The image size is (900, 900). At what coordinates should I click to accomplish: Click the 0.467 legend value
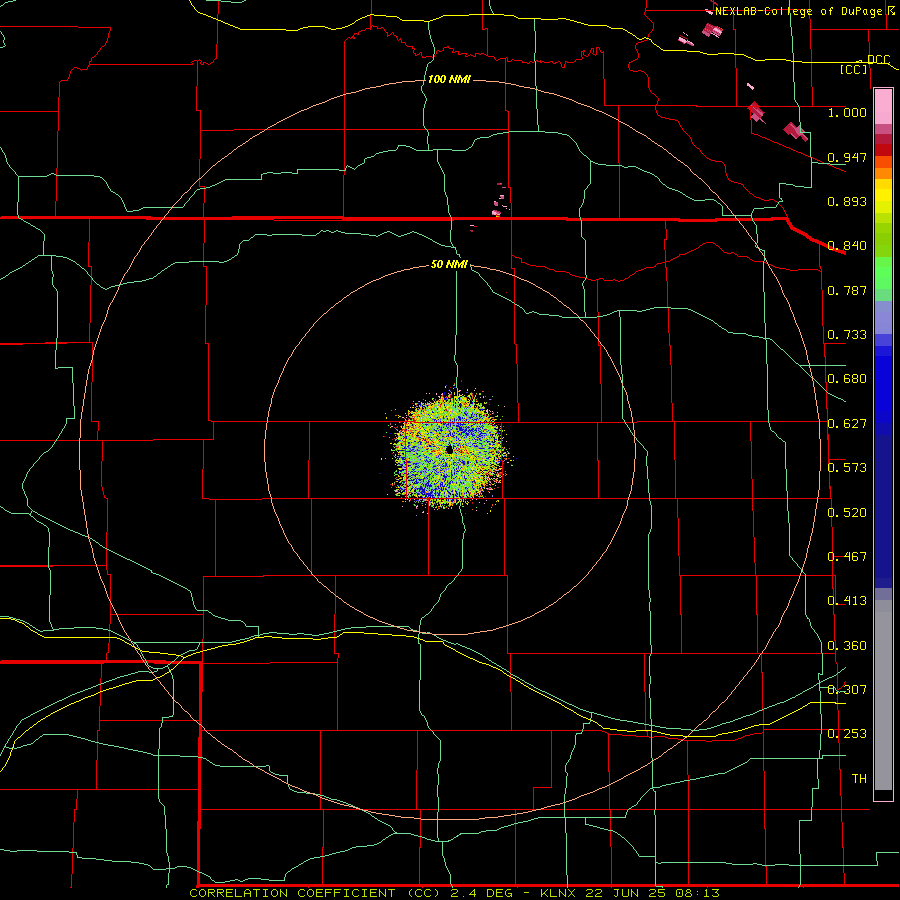pos(847,557)
